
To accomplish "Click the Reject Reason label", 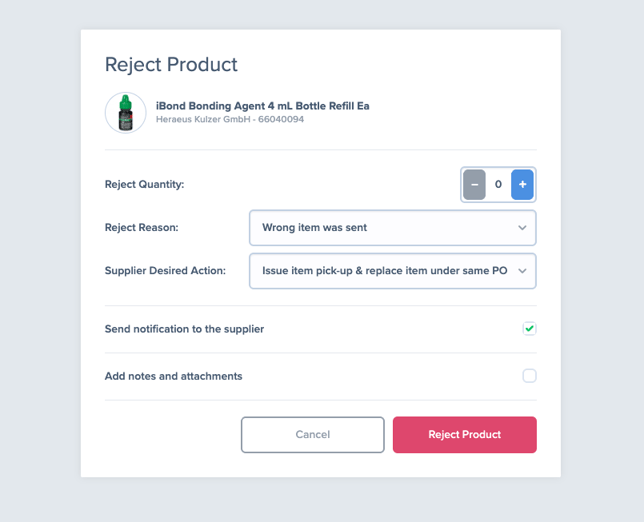I will point(142,228).
